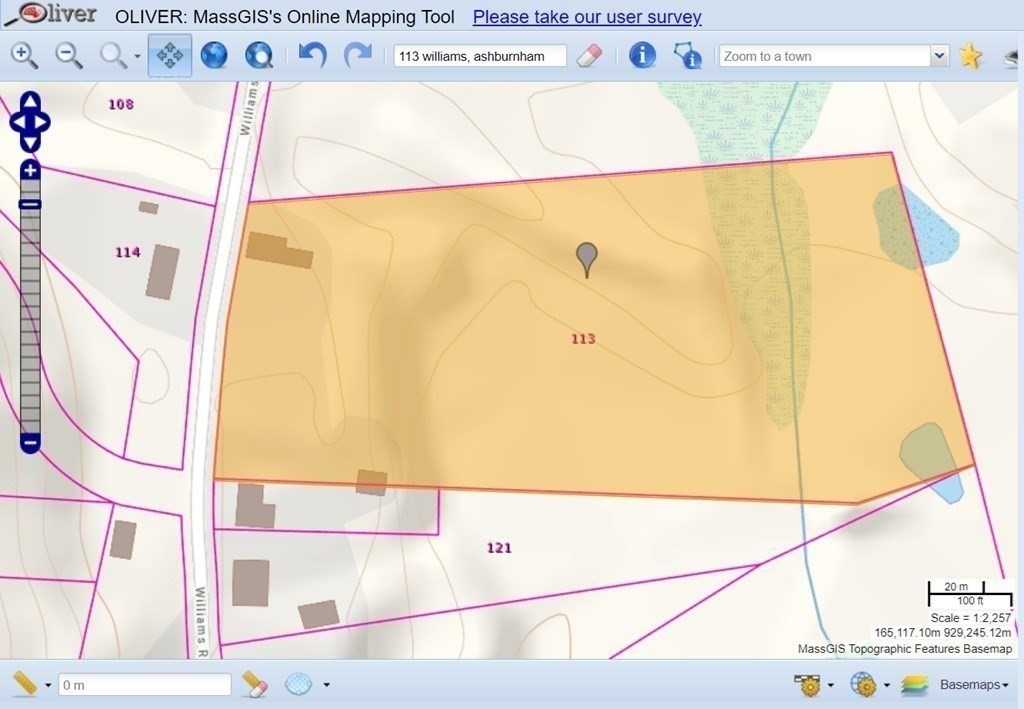Go back to previous map view
The width and height of the screenshot is (1024, 709).
313,56
